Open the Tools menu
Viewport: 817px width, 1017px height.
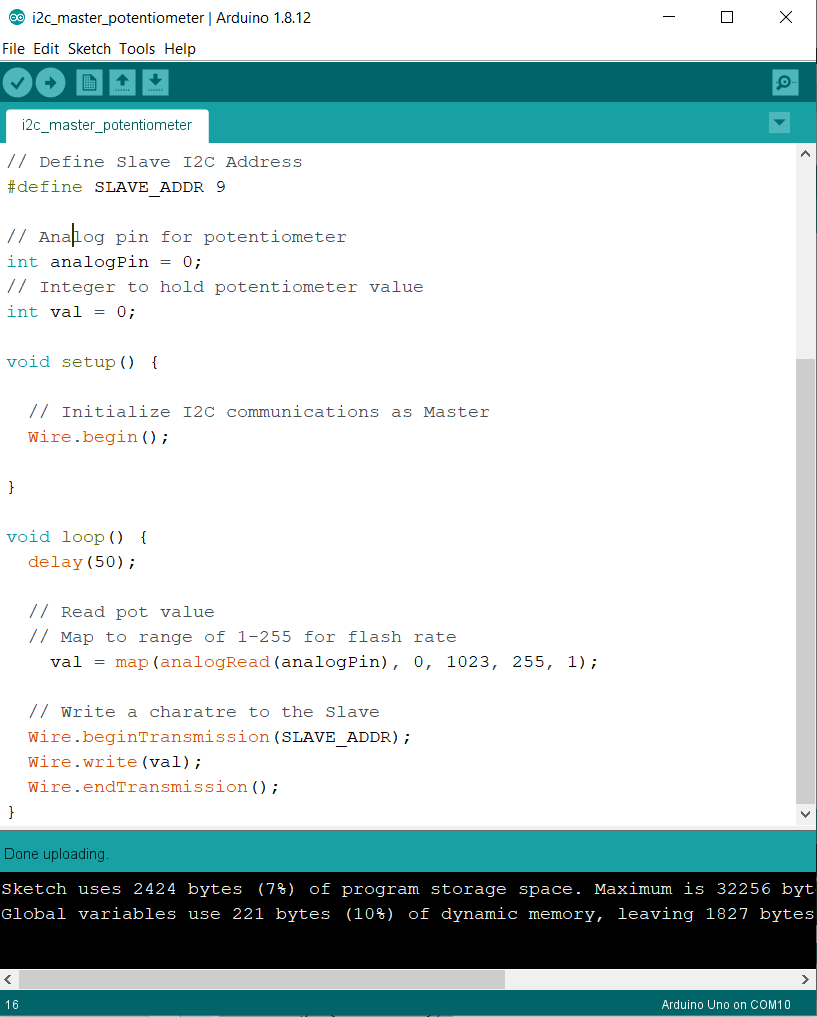[137, 49]
